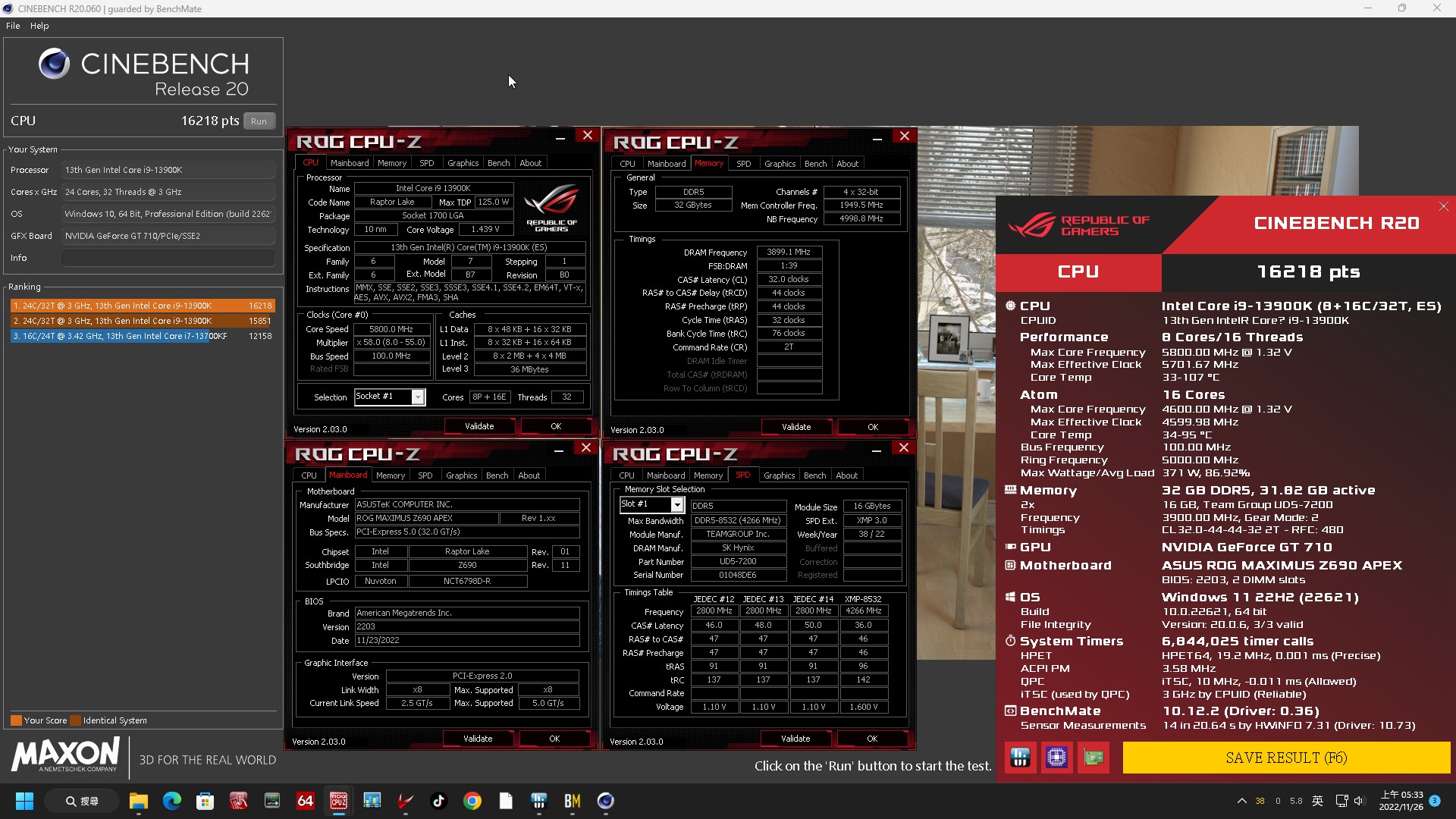The height and width of the screenshot is (819, 1456).
Task: Click the 'UD5-7200' part number field
Action: pyautogui.click(x=737, y=561)
